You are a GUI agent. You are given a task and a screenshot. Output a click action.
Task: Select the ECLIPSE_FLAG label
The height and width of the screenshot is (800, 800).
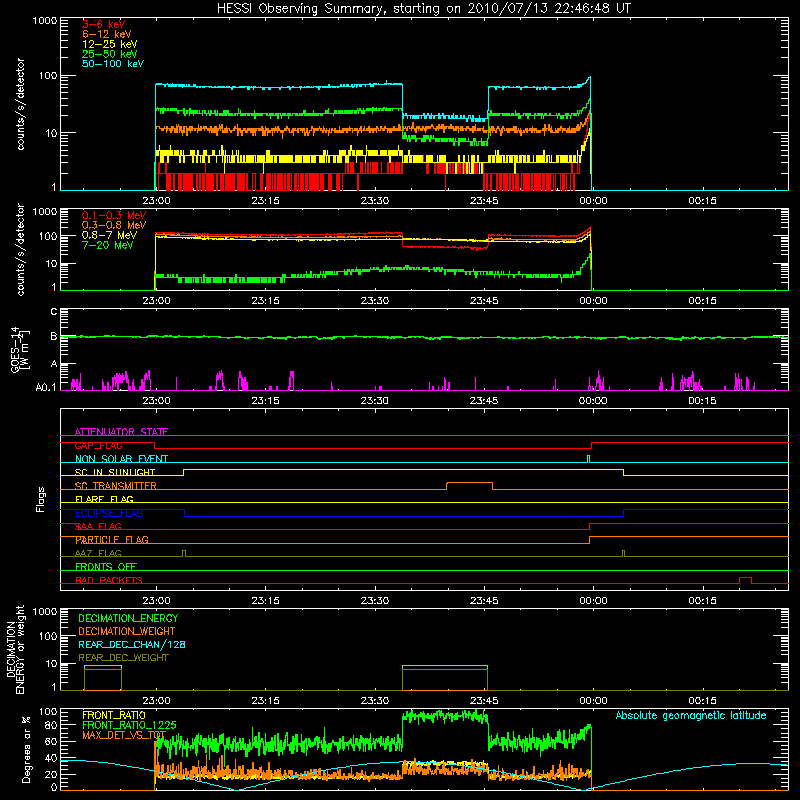pyautogui.click(x=109, y=513)
